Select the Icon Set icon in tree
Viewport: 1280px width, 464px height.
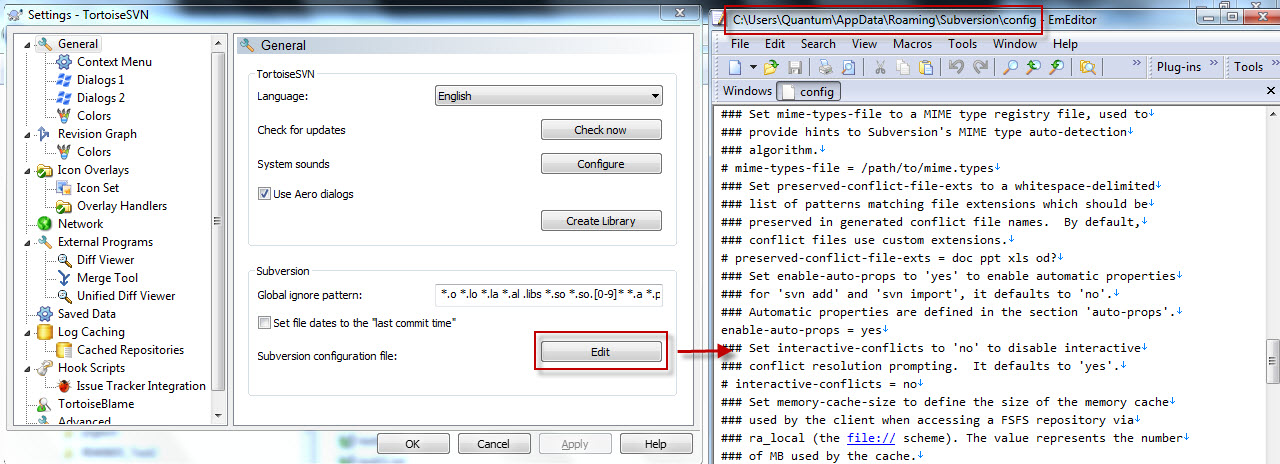(x=64, y=188)
